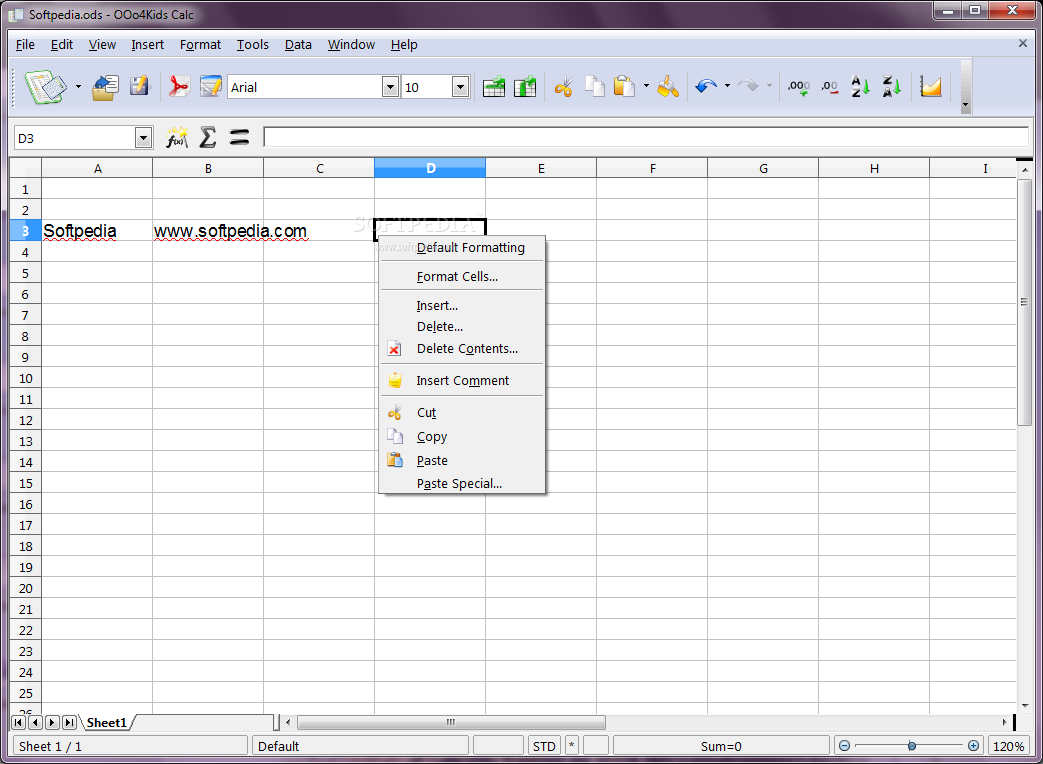Click the Insert Rows icon
Screen dimensions: 1043x764
pyautogui.click(x=494, y=87)
